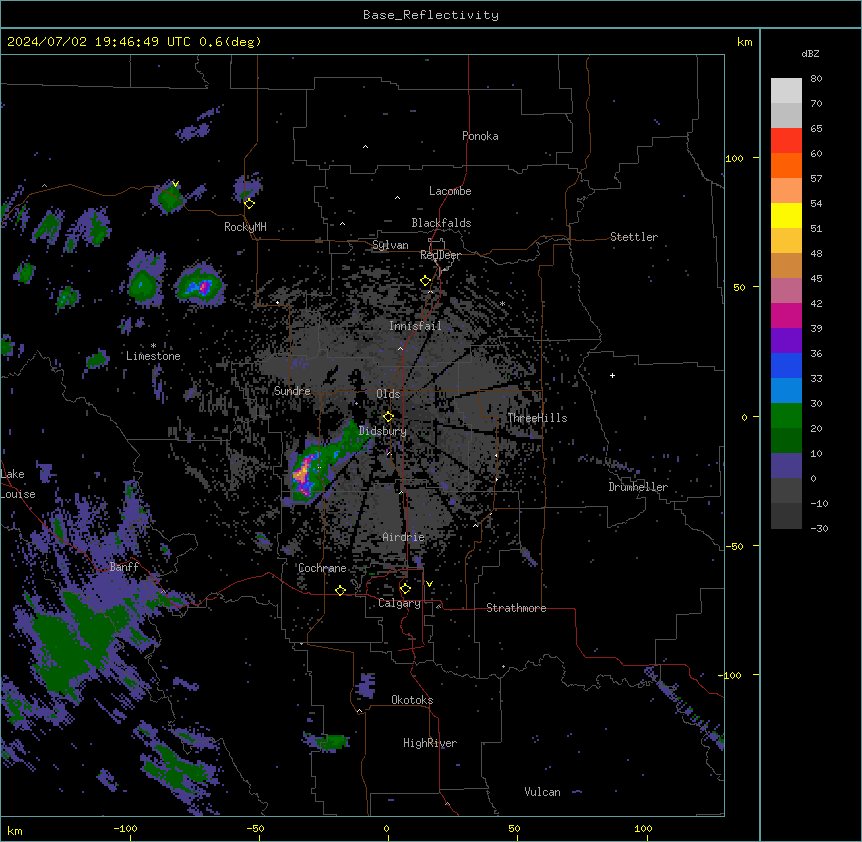862x842 pixels.
Task: Click the RockyMH town label
Action: 245,227
